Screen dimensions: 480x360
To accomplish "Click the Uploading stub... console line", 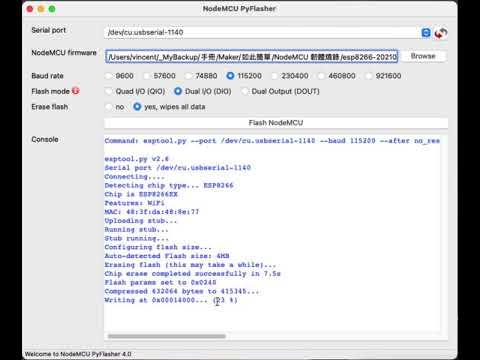I will point(141,221).
